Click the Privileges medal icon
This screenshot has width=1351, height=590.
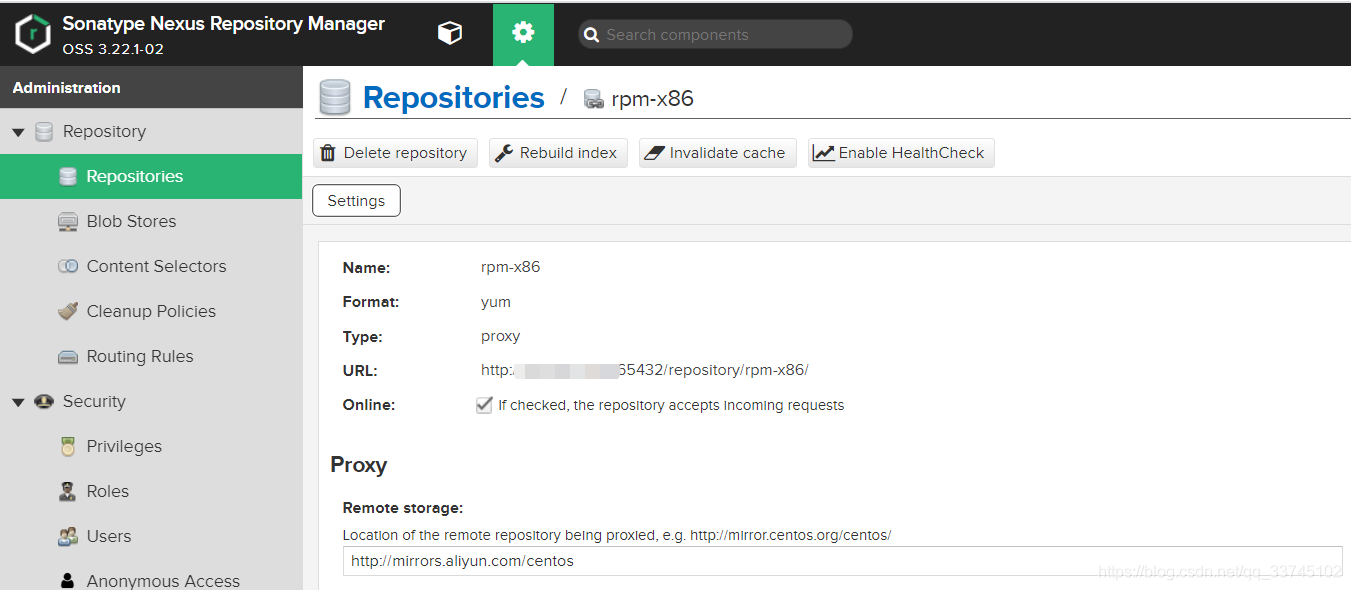tap(68, 447)
